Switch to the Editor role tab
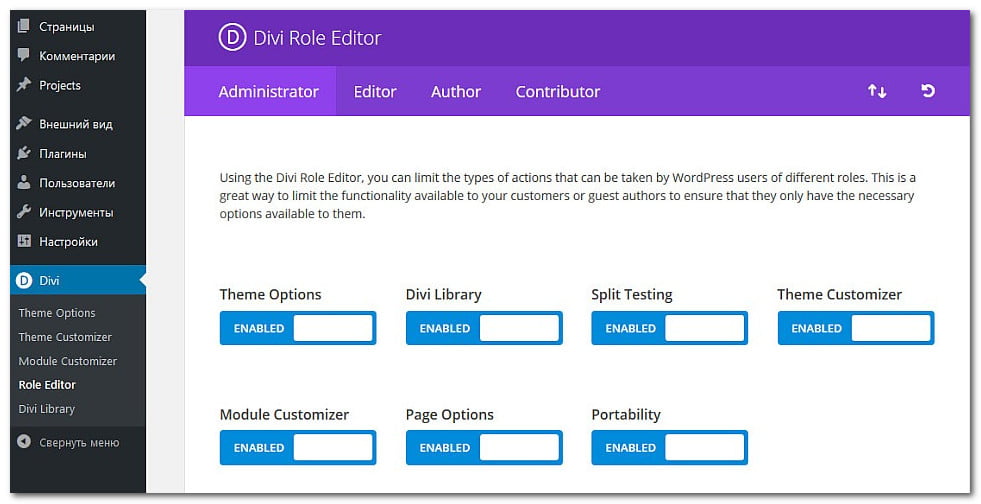This screenshot has width=981, height=504. pyautogui.click(x=375, y=92)
